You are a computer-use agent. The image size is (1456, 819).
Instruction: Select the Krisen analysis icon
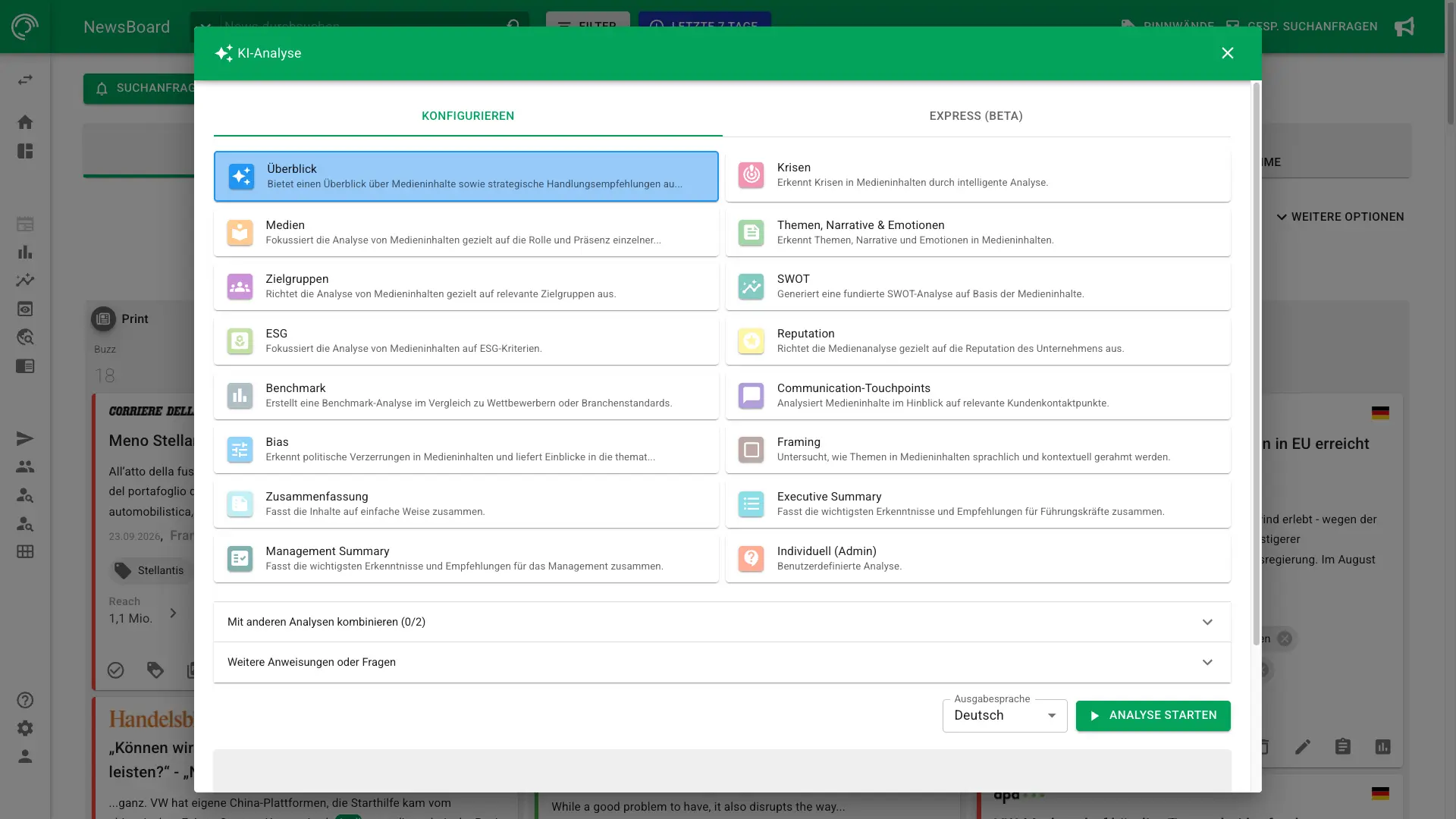click(752, 175)
